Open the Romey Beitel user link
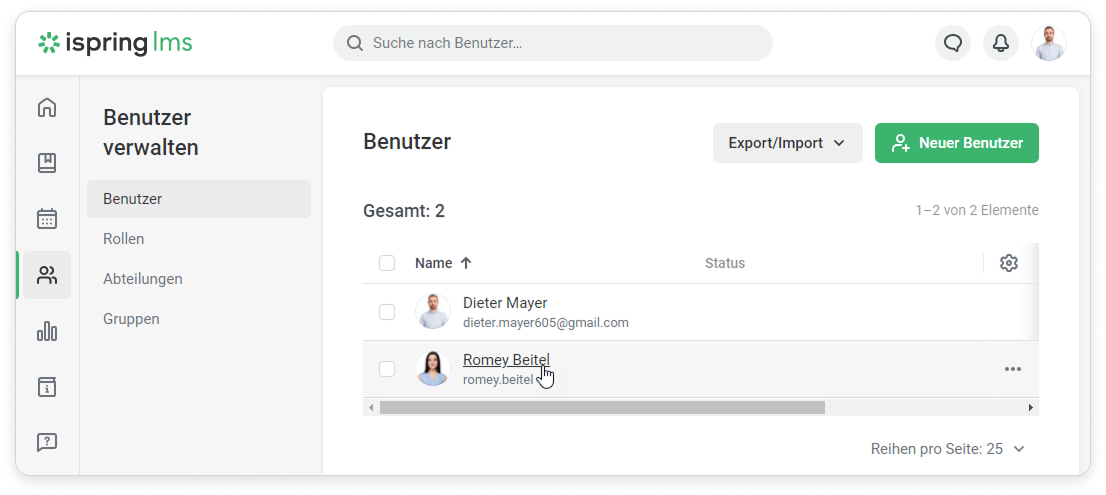The height and width of the screenshot is (495, 1106). click(x=506, y=360)
